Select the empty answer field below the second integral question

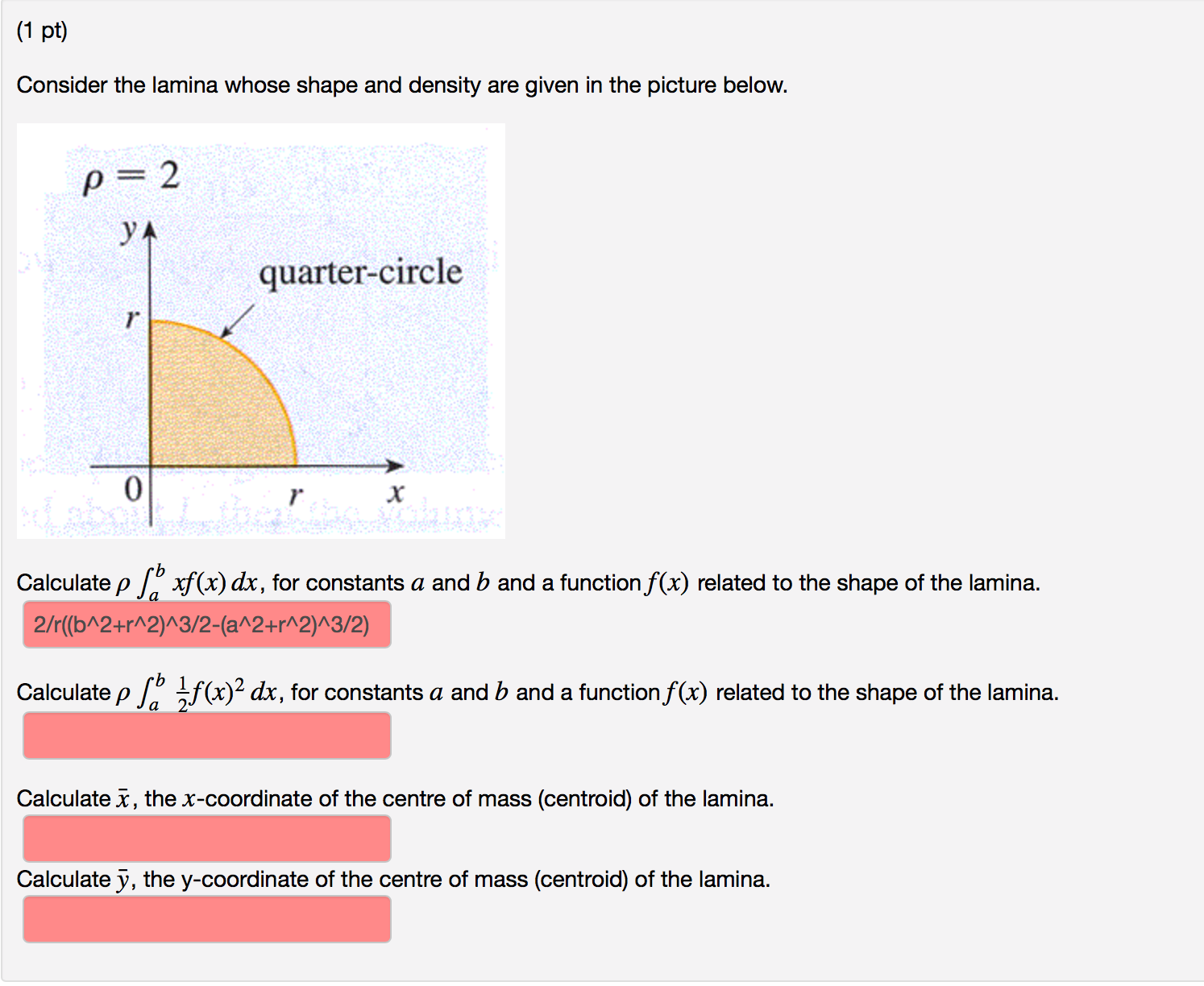[206, 735]
